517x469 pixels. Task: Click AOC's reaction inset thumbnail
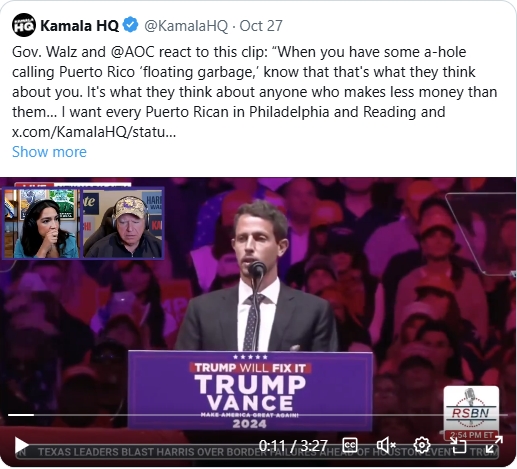42,223
